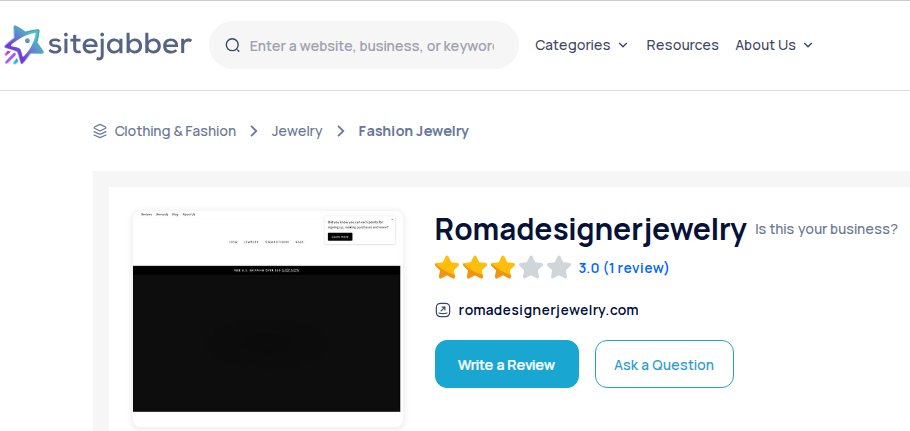Click the Write a Review button
The height and width of the screenshot is (431, 910).
pos(507,364)
